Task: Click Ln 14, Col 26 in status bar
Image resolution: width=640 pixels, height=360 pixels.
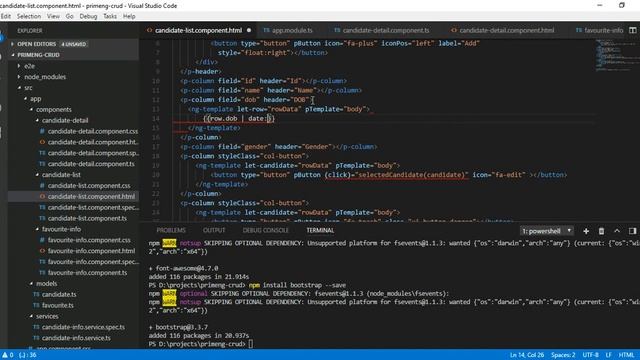Action: [527, 355]
